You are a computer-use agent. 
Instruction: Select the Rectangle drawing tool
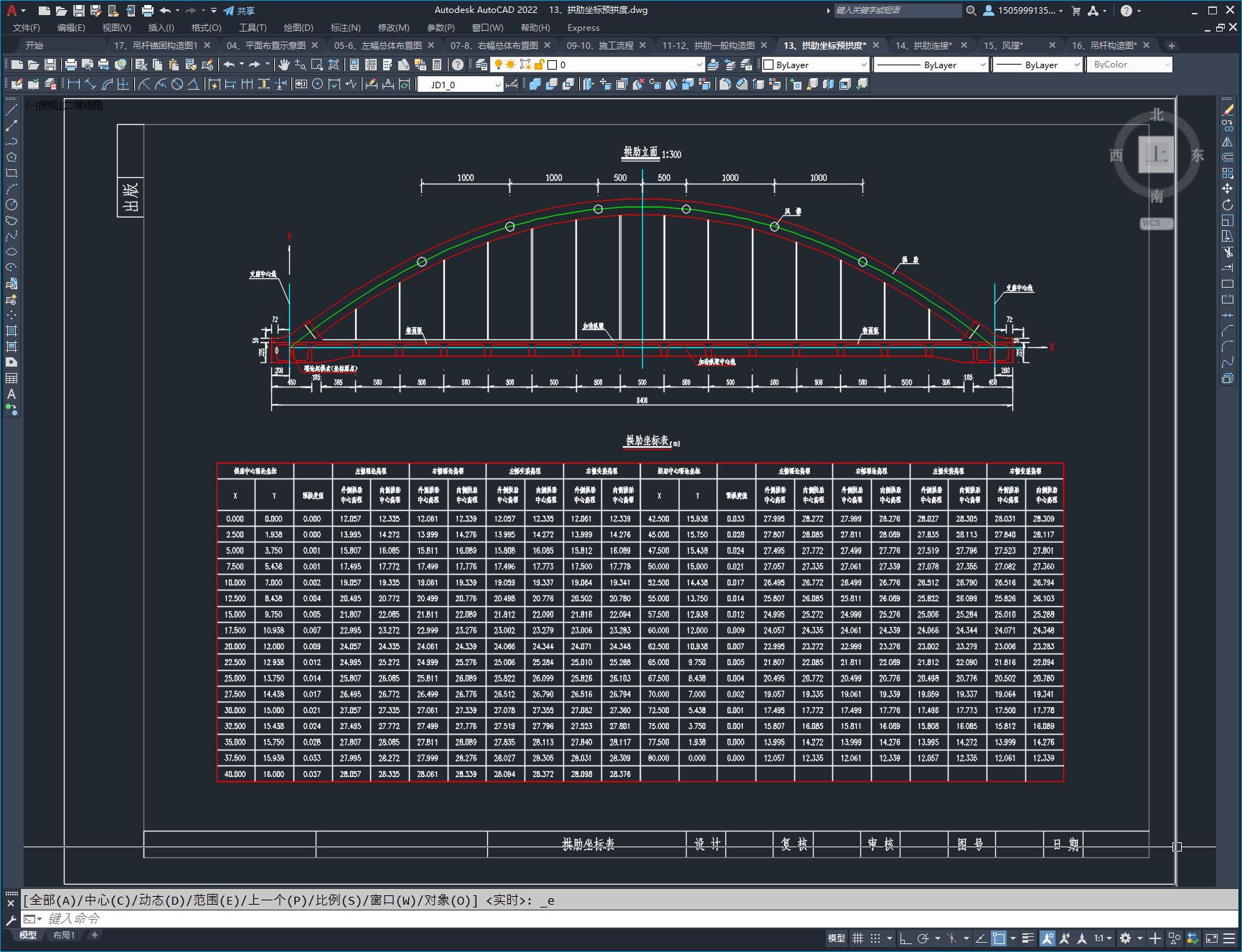click(11, 173)
